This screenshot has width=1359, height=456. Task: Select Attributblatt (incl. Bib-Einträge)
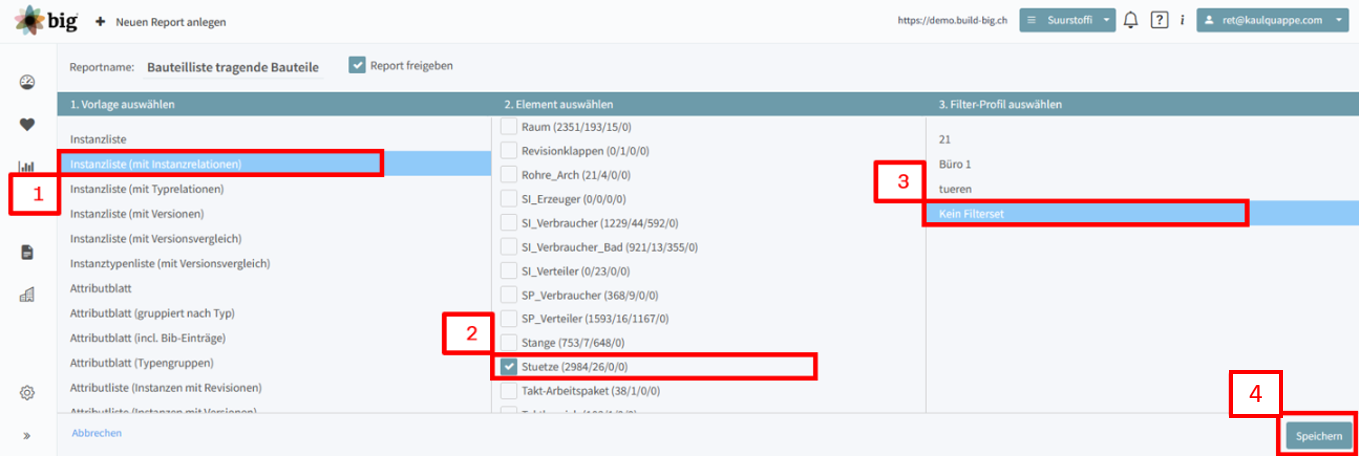click(274, 338)
